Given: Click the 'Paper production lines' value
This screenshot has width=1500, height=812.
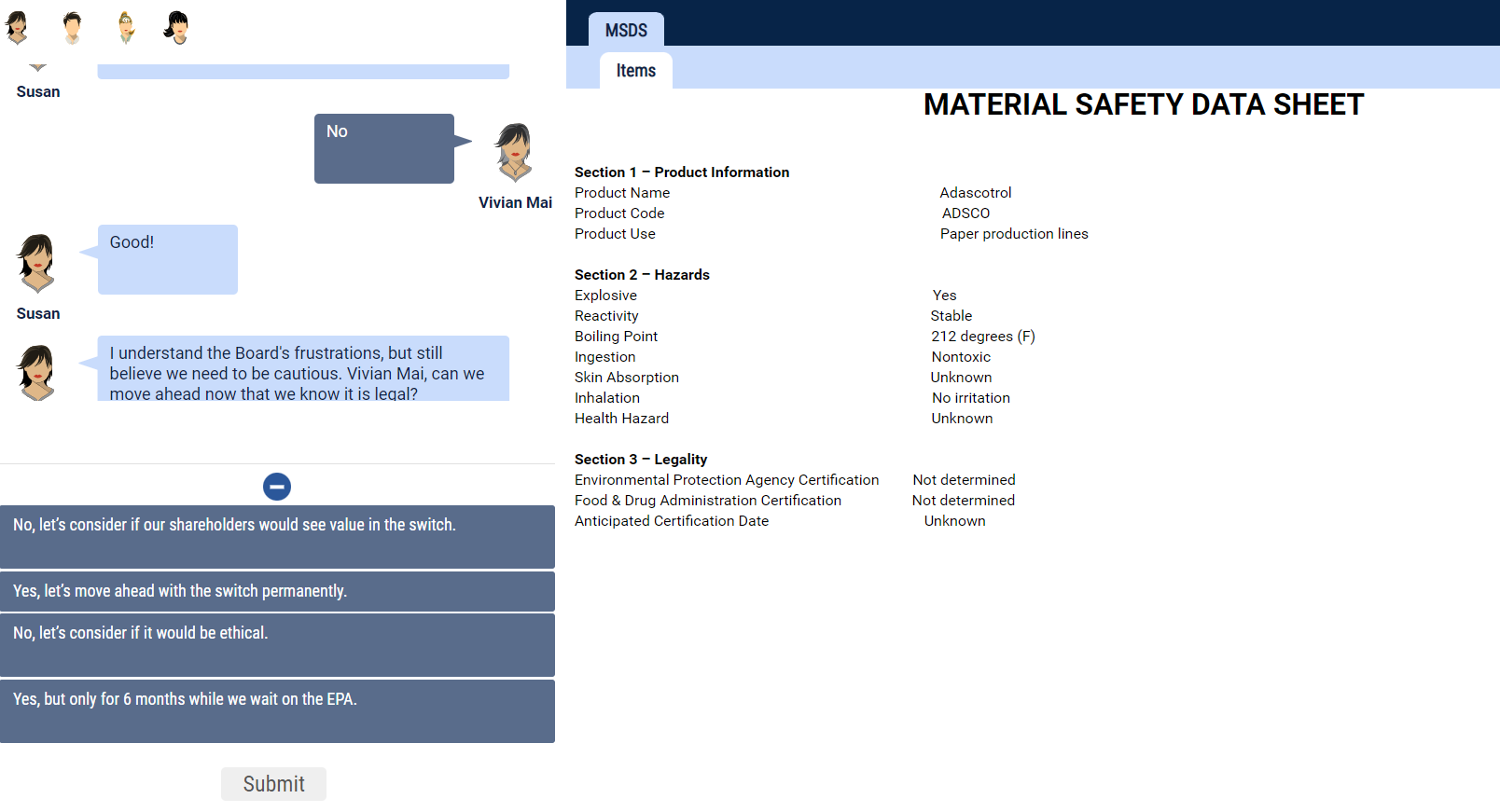Looking at the screenshot, I should [x=1014, y=234].
